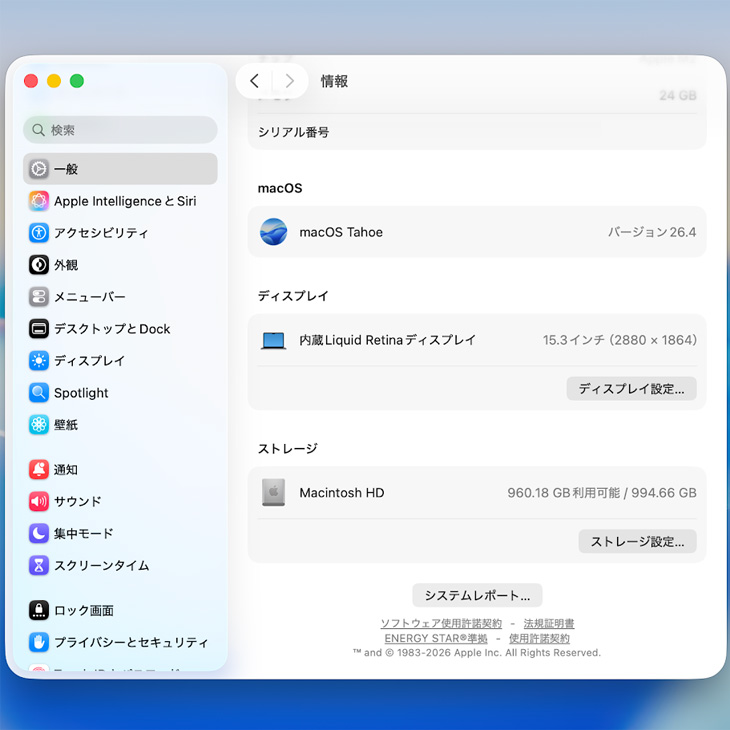Screen dimensions: 730x730
Task: Open the サウンド settings item
Action: pos(80,502)
